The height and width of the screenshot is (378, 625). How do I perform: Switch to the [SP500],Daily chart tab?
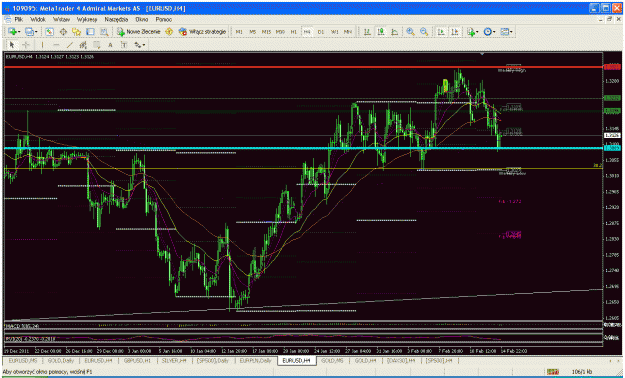pos(212,360)
